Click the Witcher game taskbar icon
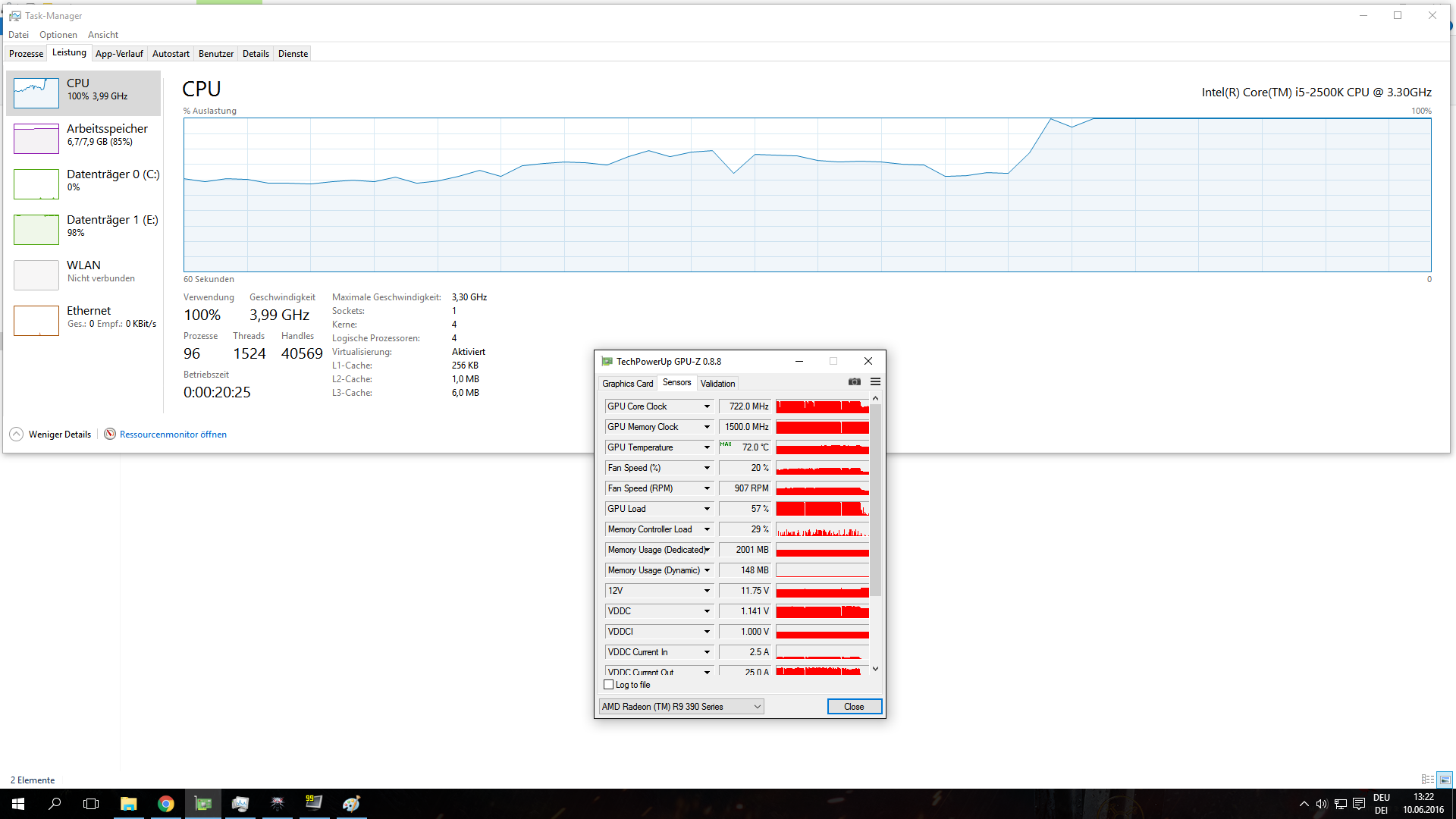This screenshot has height=819, width=1456. 278,804
